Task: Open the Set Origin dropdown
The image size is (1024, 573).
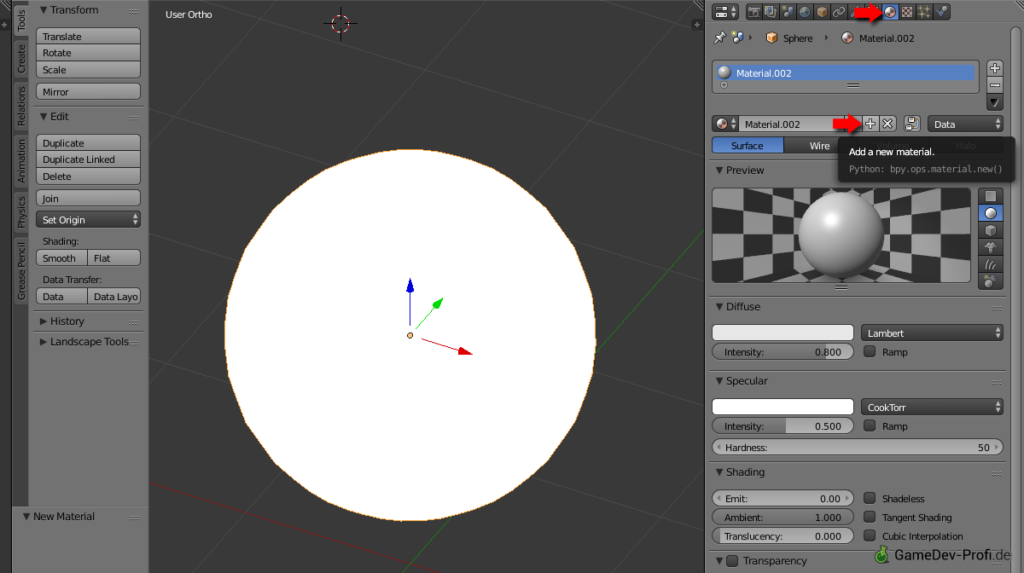Action: 88,220
